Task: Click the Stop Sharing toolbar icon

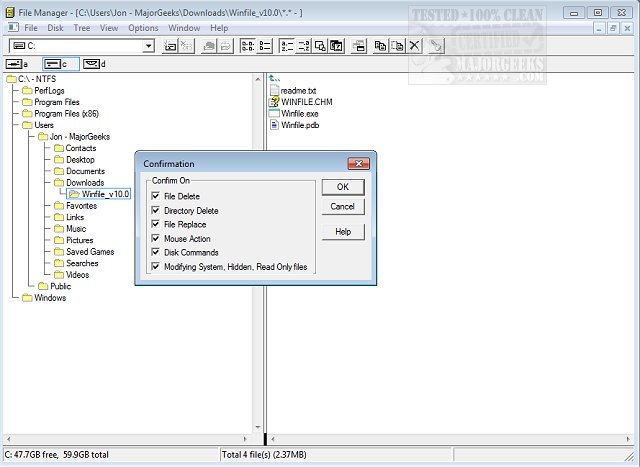Action: [x=225, y=46]
